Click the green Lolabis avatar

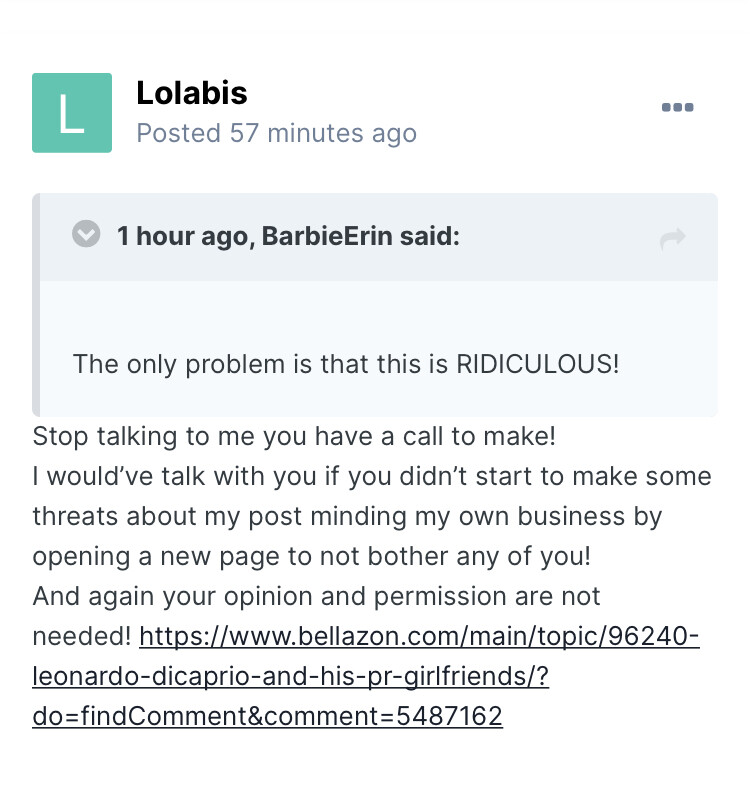coord(72,113)
